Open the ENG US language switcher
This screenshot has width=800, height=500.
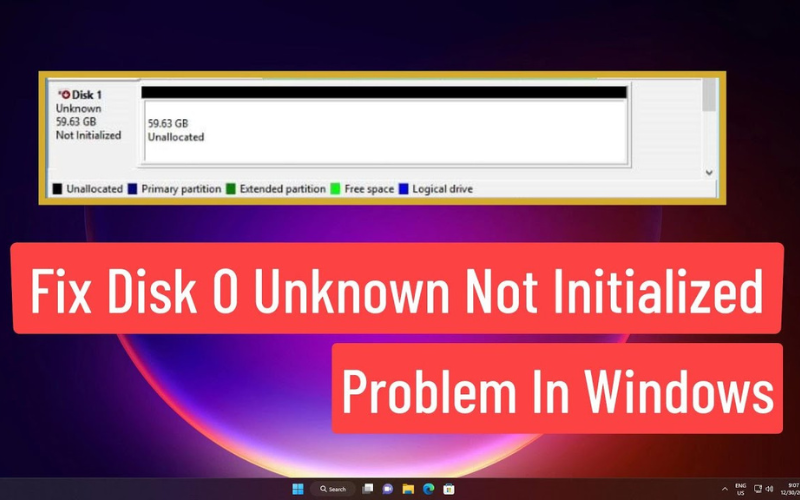coord(740,489)
